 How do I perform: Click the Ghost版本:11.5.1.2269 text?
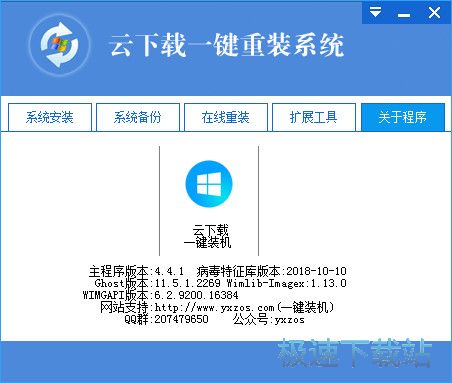[157, 283]
